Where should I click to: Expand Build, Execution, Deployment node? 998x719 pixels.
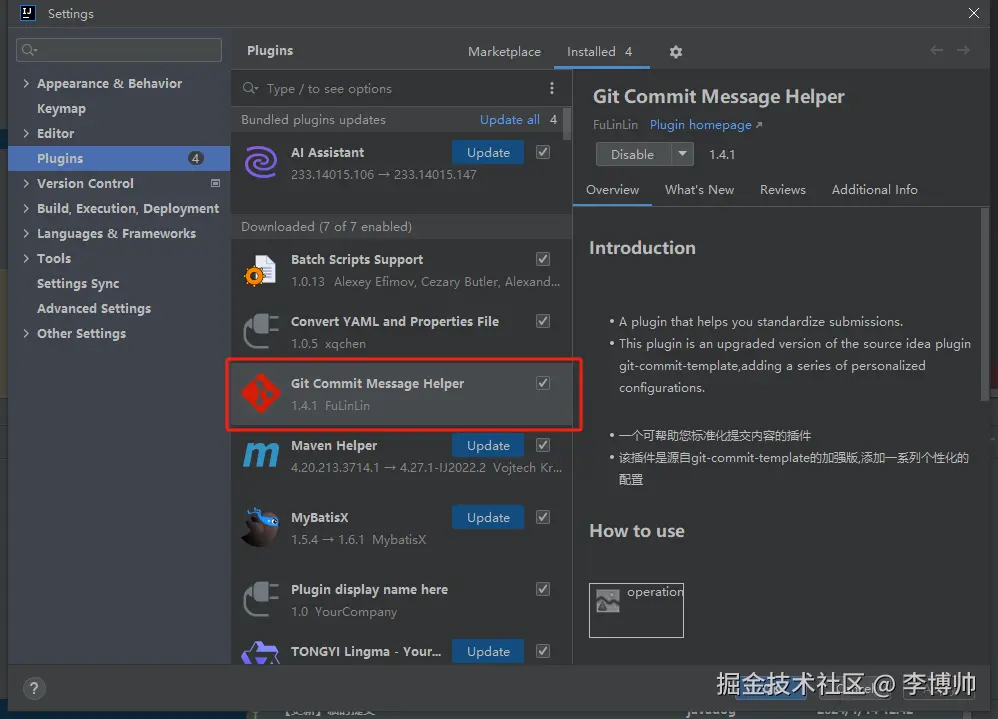click(26, 208)
